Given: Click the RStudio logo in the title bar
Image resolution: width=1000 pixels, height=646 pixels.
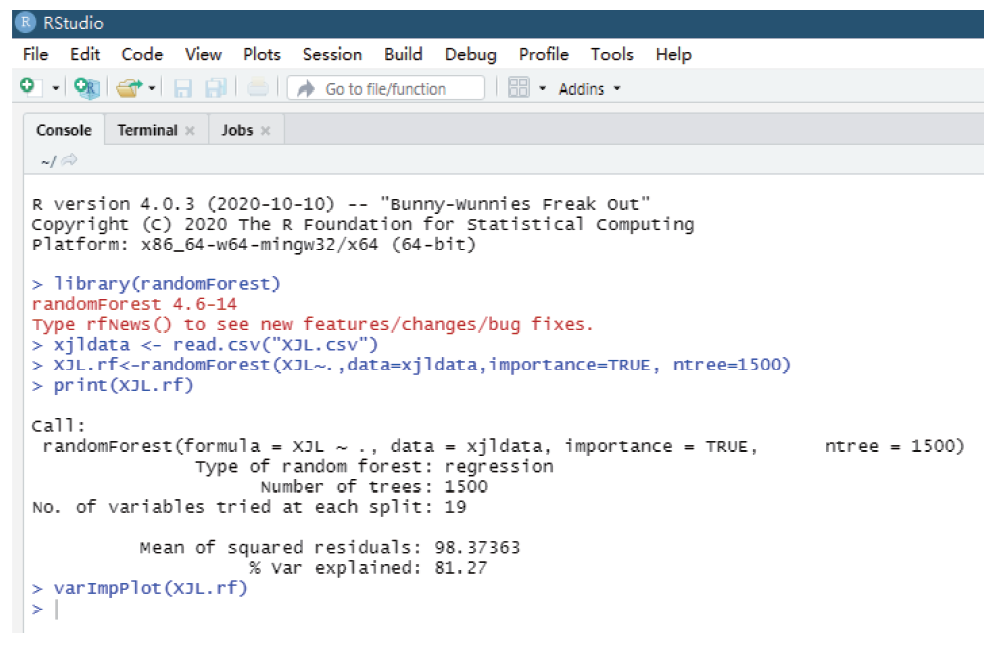Looking at the screenshot, I should [x=25, y=23].
